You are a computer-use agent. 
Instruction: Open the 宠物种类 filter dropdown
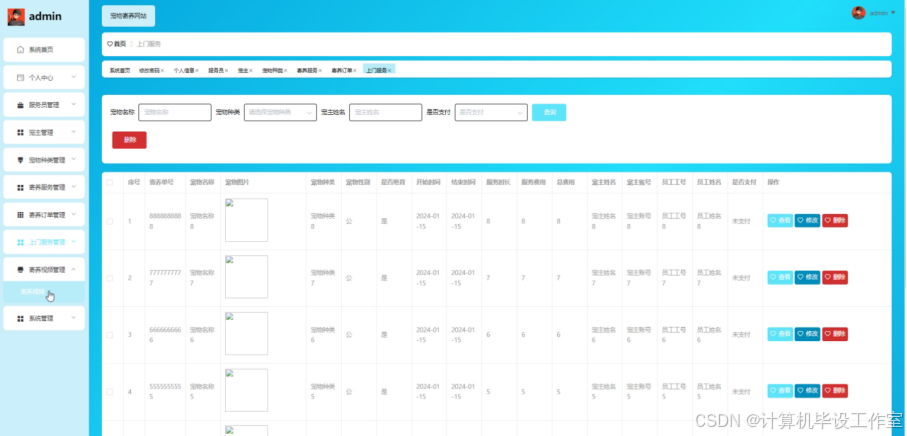coord(281,113)
